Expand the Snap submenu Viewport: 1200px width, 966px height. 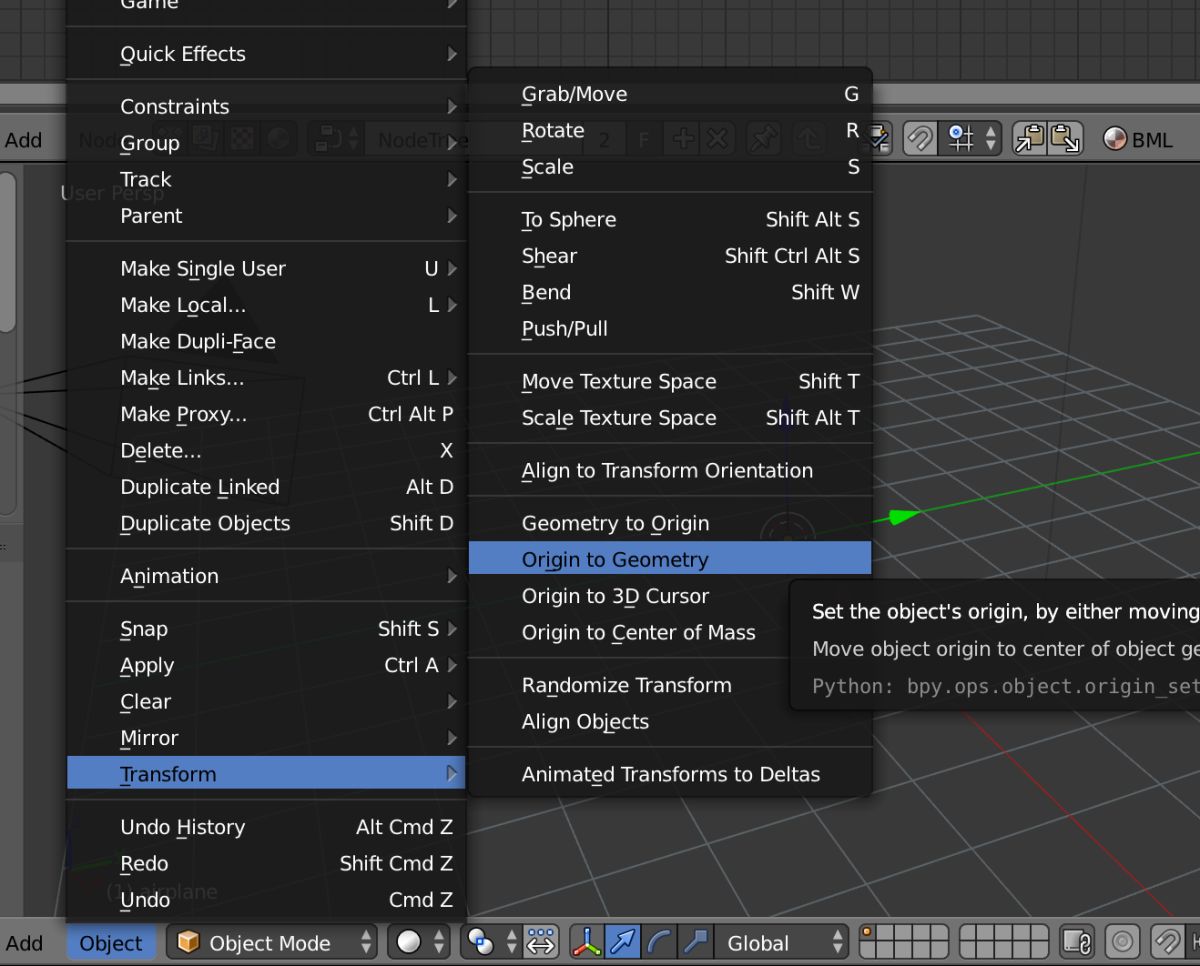point(266,629)
